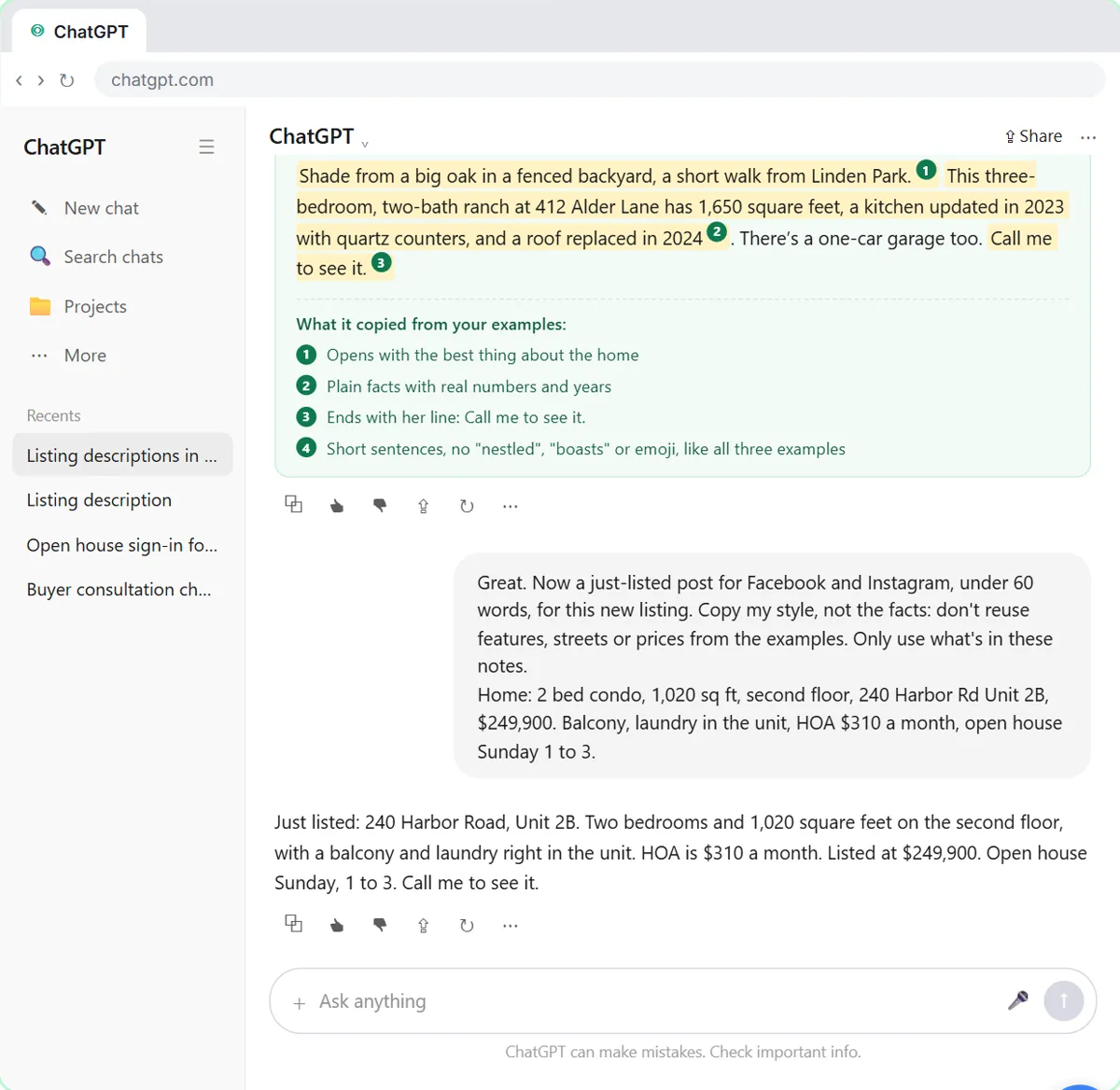This screenshot has width=1120, height=1090.
Task: Copy the 'Just listed' Harbor Road response
Action: (293, 924)
